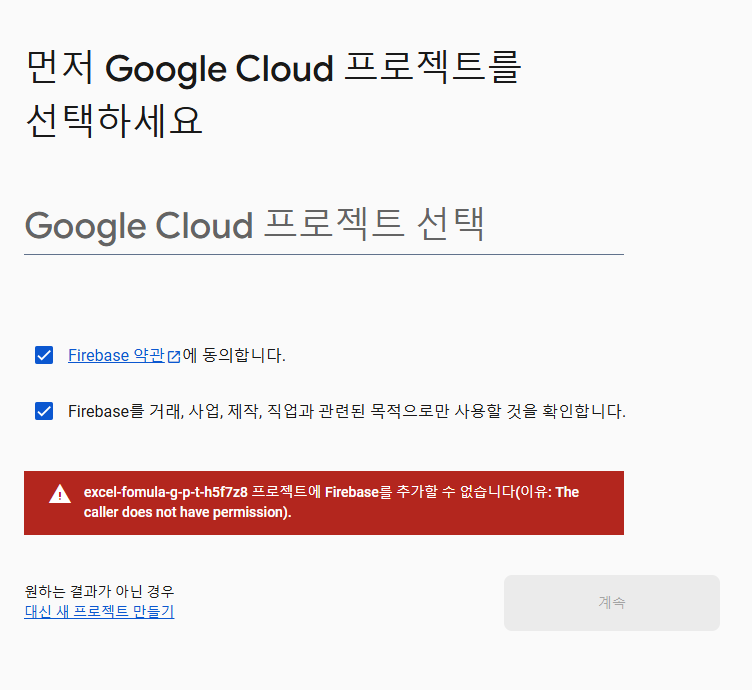Screen dimensions: 752x690
Task: Open the Firebase 약관 link
Action: pyautogui.click(x=116, y=355)
